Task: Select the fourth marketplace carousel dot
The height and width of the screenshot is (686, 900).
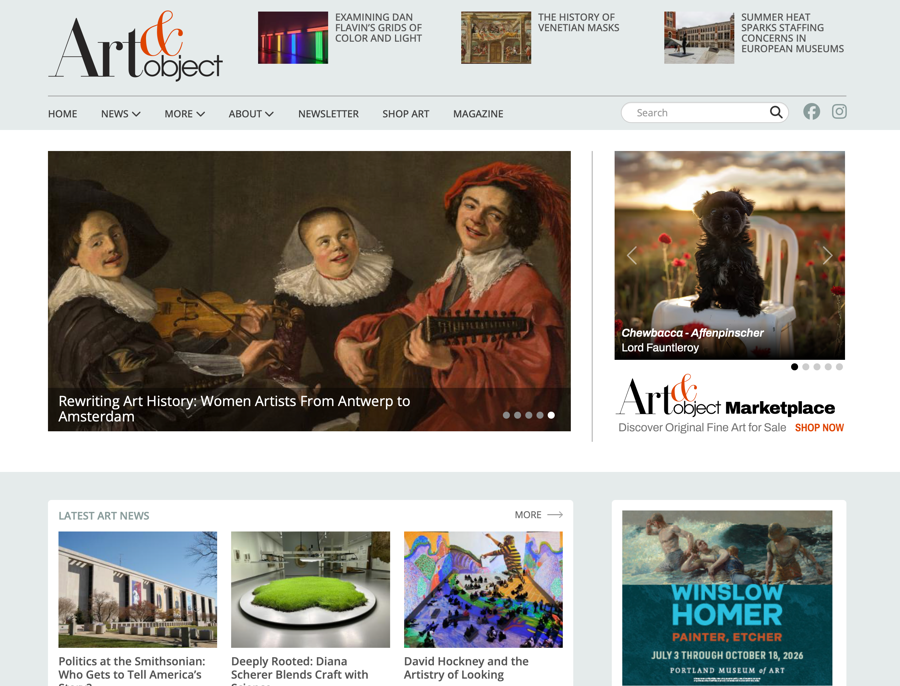Action: pos(828,367)
